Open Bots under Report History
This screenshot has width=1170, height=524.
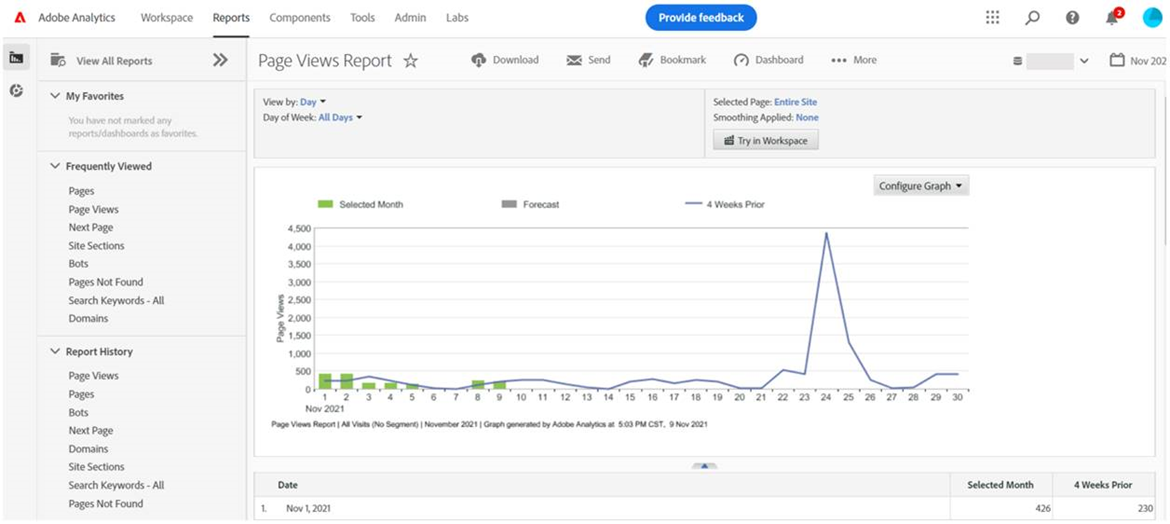click(78, 412)
